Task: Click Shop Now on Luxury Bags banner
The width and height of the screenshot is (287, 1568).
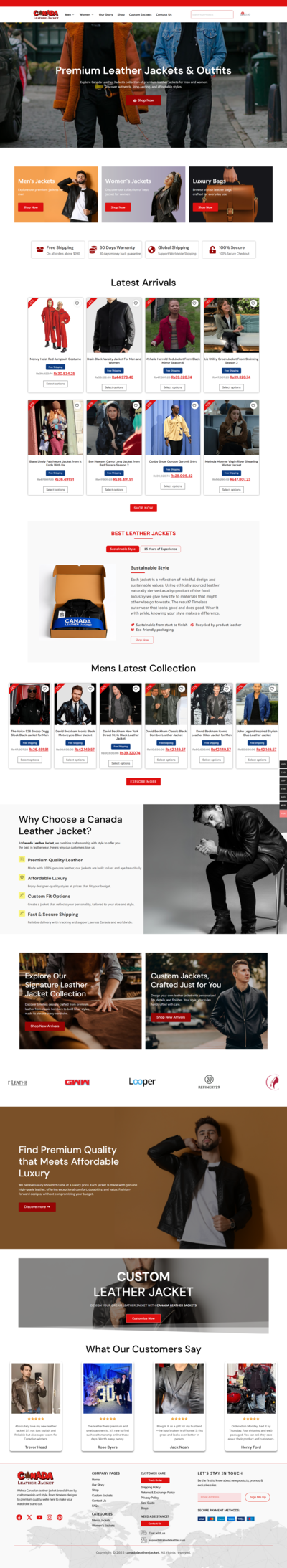Action: 205,207
